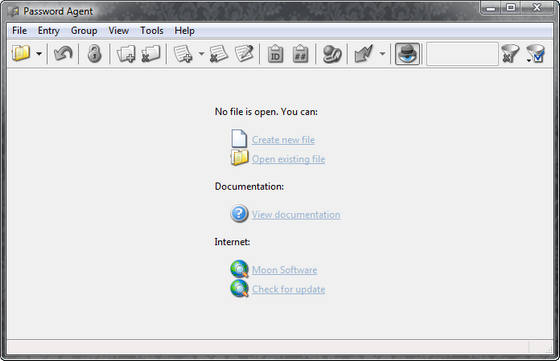Screen dimensions: 560x361
Task: Click the Check for update link
Action: (x=289, y=289)
